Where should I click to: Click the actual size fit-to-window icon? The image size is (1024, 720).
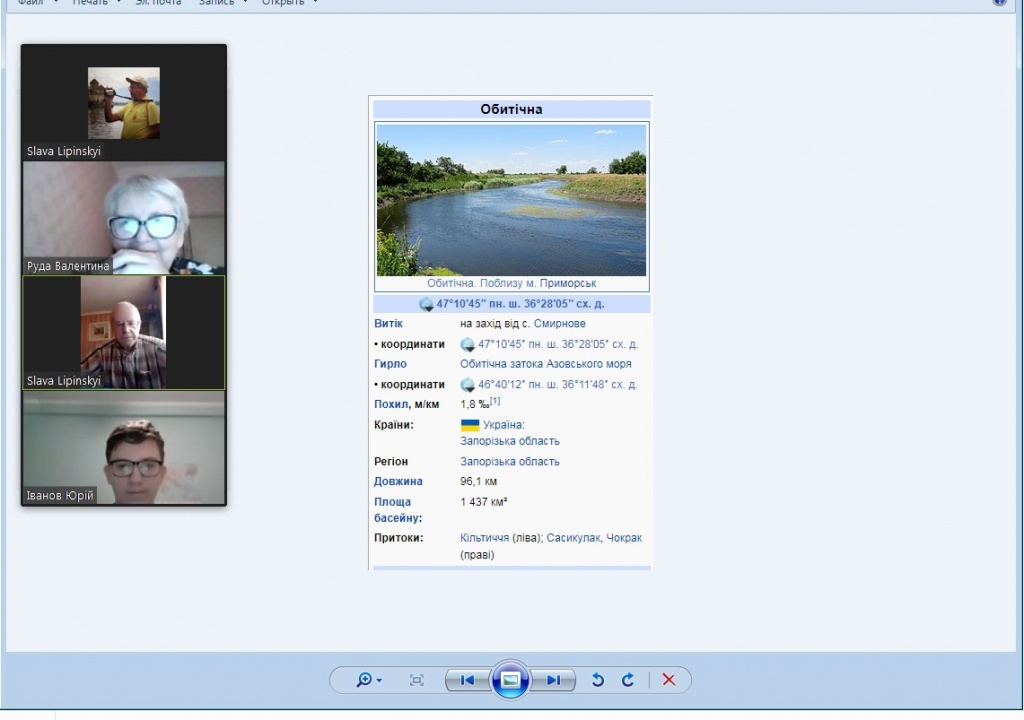417,680
